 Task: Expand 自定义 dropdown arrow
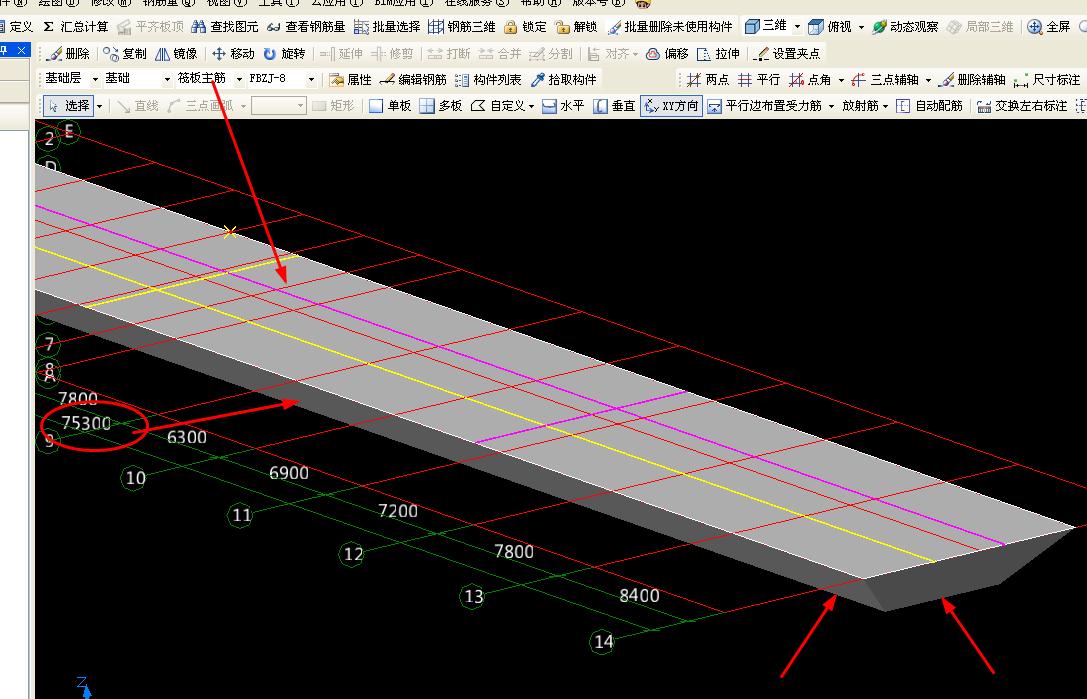531,106
